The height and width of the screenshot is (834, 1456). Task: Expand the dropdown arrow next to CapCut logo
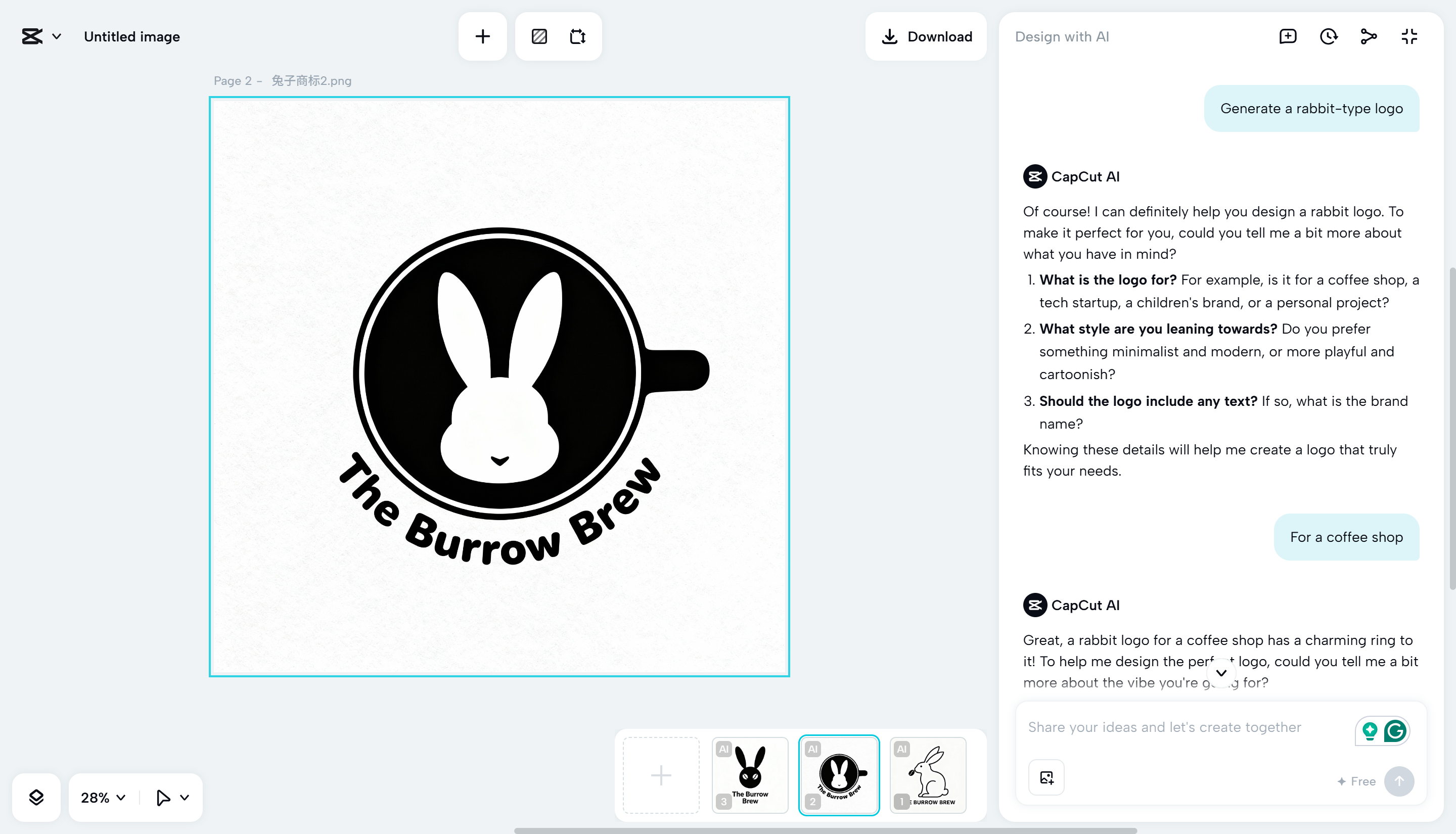(x=57, y=37)
